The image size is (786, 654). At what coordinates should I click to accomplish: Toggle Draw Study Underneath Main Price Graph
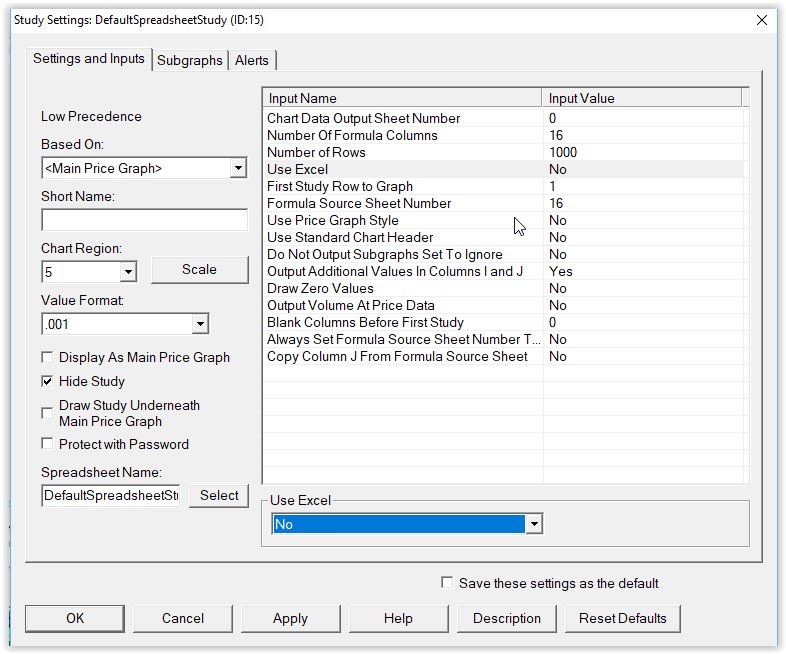click(47, 413)
